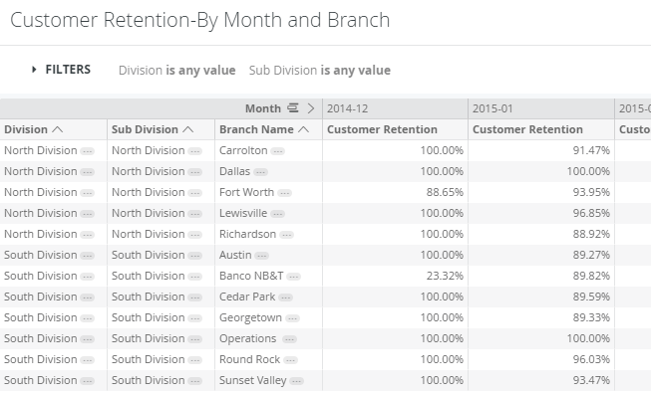Click the Georgetown branch name
Image resolution: width=651 pixels, height=397 pixels.
pos(250,318)
